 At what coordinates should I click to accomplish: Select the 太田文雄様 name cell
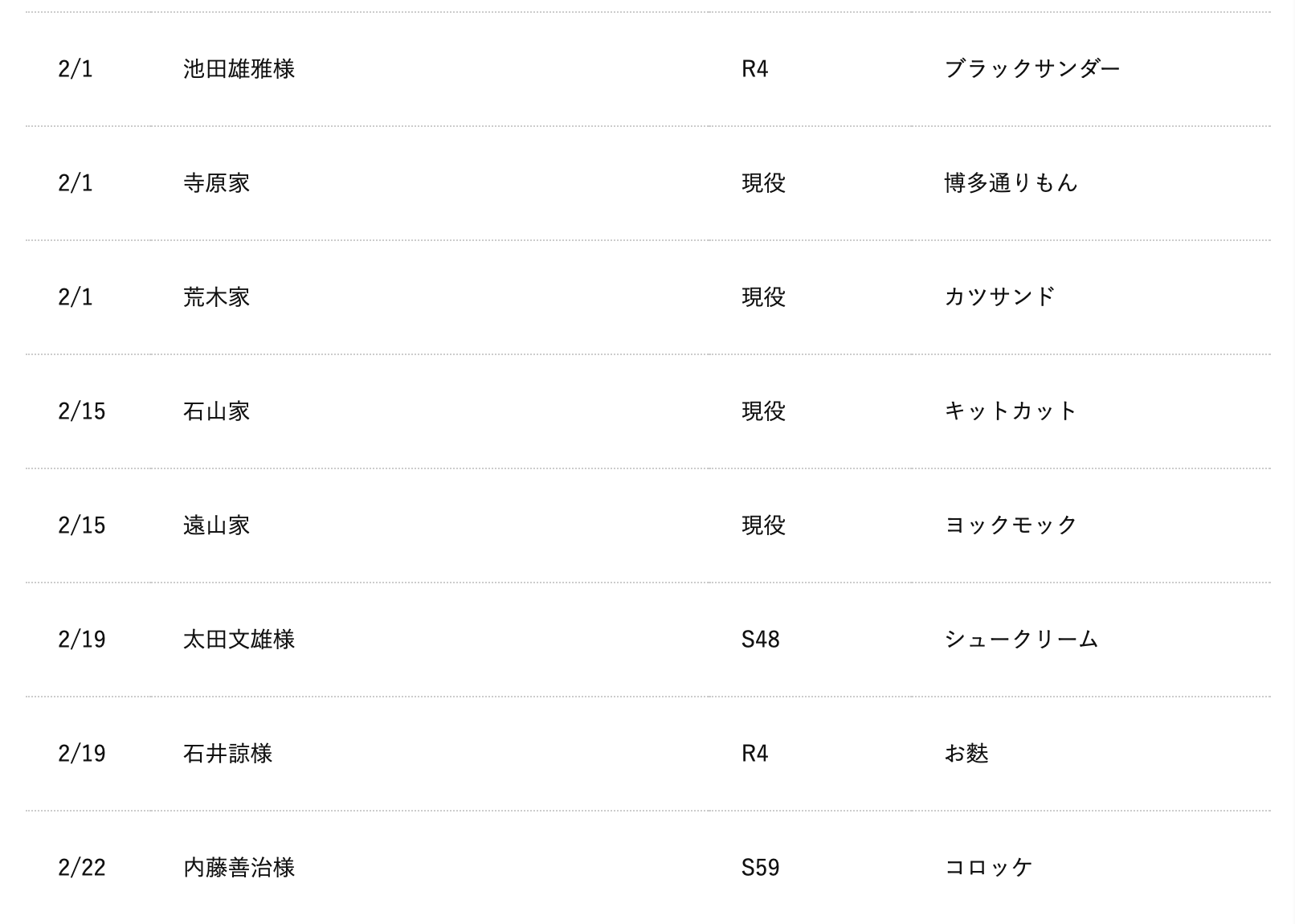[239, 640]
